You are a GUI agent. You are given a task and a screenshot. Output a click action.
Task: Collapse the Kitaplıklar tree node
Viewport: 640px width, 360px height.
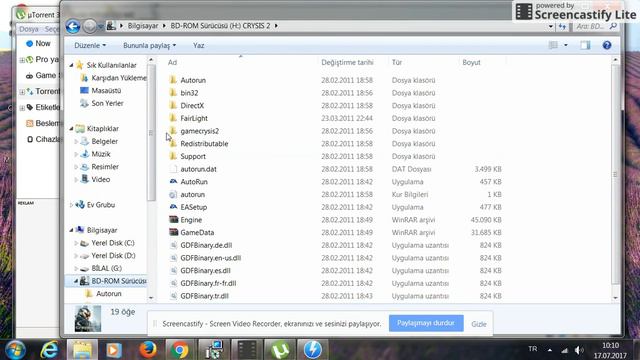pos(71,129)
